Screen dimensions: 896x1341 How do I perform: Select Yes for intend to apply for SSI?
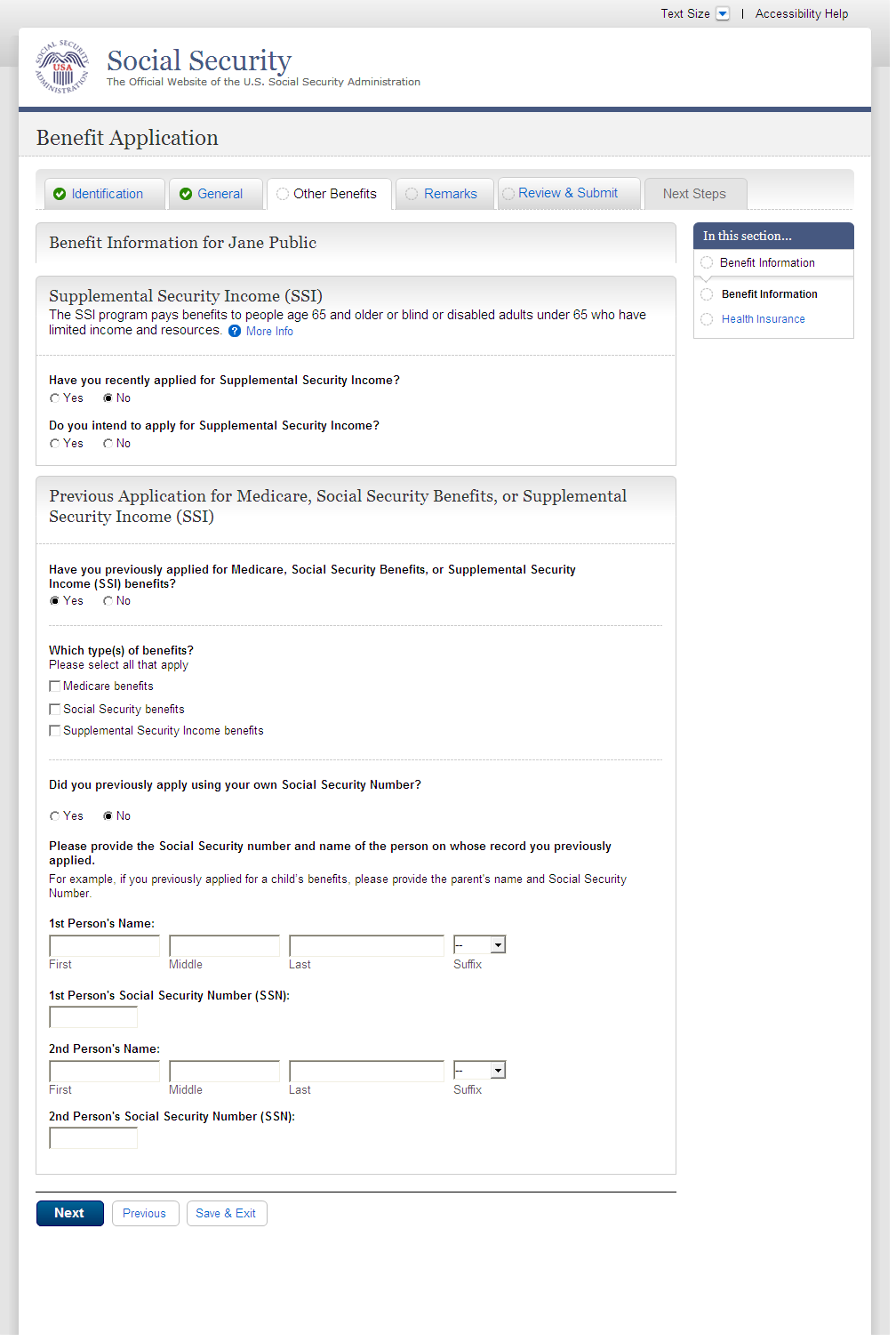(55, 444)
